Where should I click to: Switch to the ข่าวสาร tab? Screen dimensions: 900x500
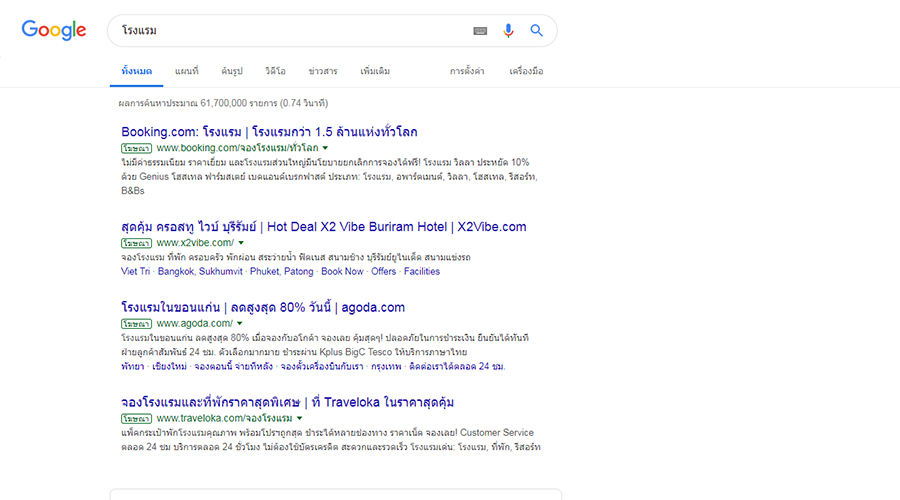click(323, 71)
